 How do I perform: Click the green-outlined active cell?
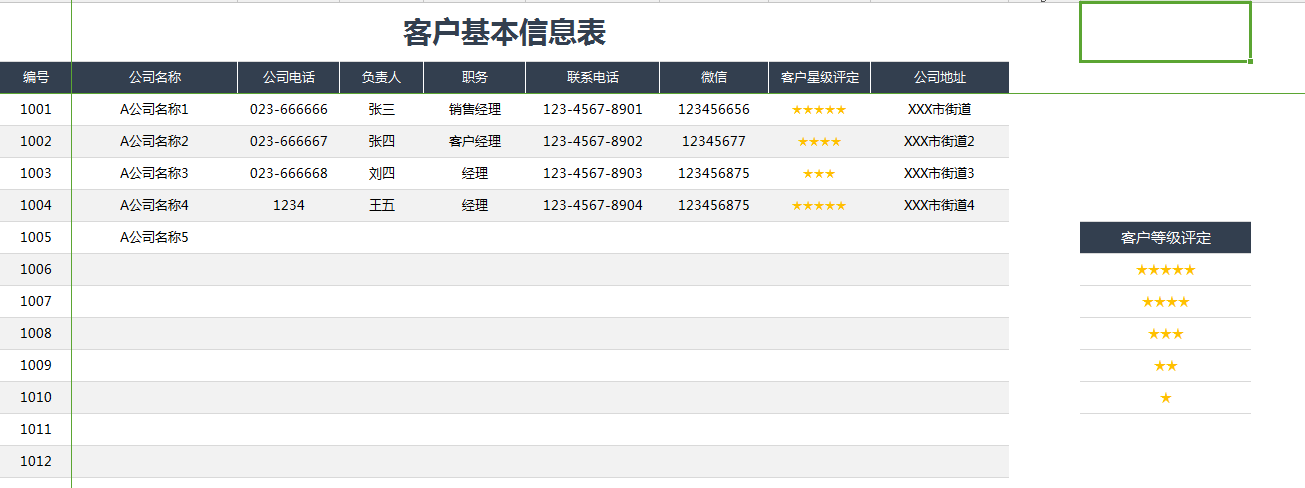point(1165,32)
